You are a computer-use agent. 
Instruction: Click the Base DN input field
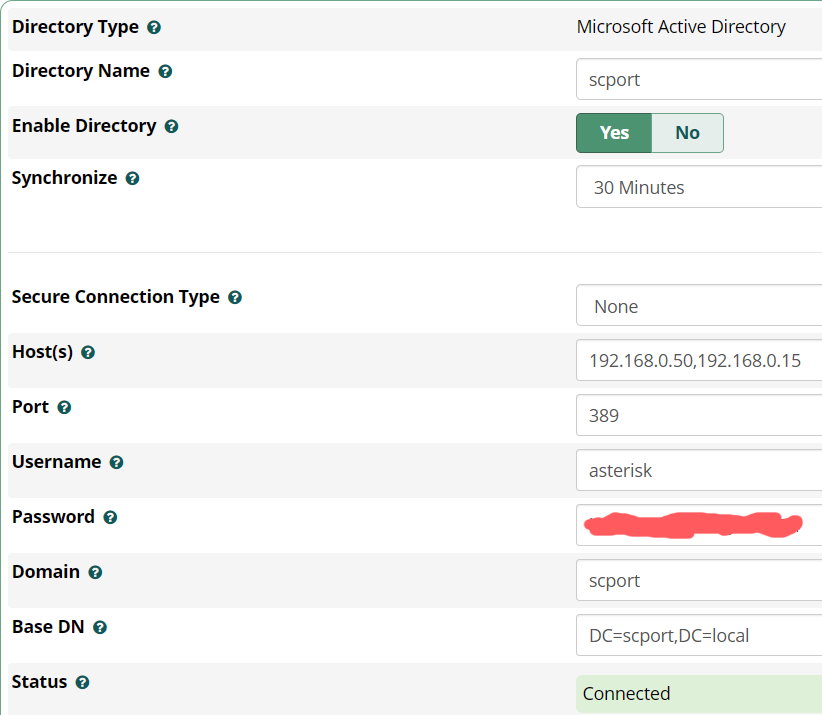[x=699, y=635]
